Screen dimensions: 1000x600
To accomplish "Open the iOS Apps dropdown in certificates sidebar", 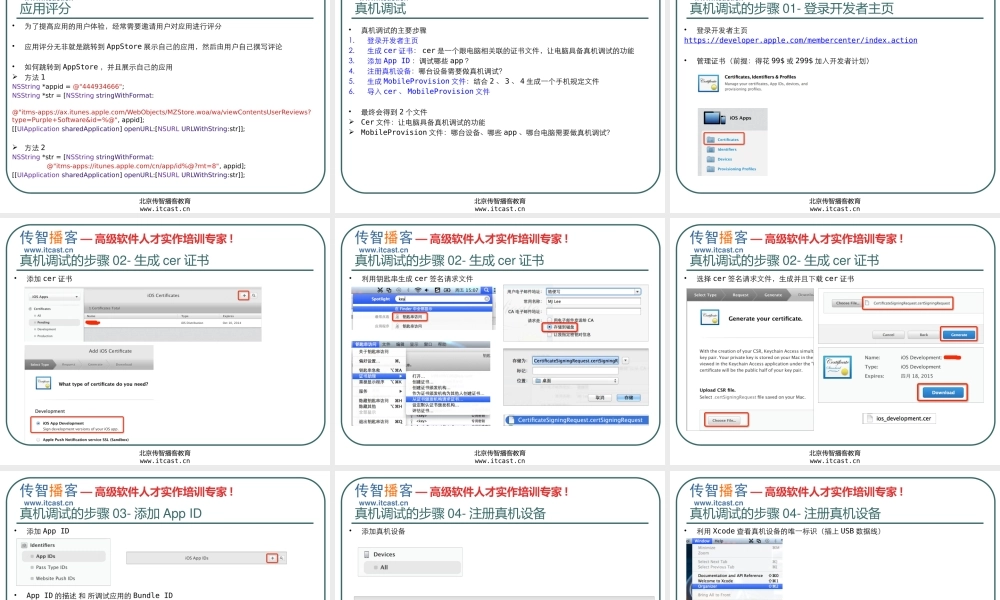I will [55, 297].
